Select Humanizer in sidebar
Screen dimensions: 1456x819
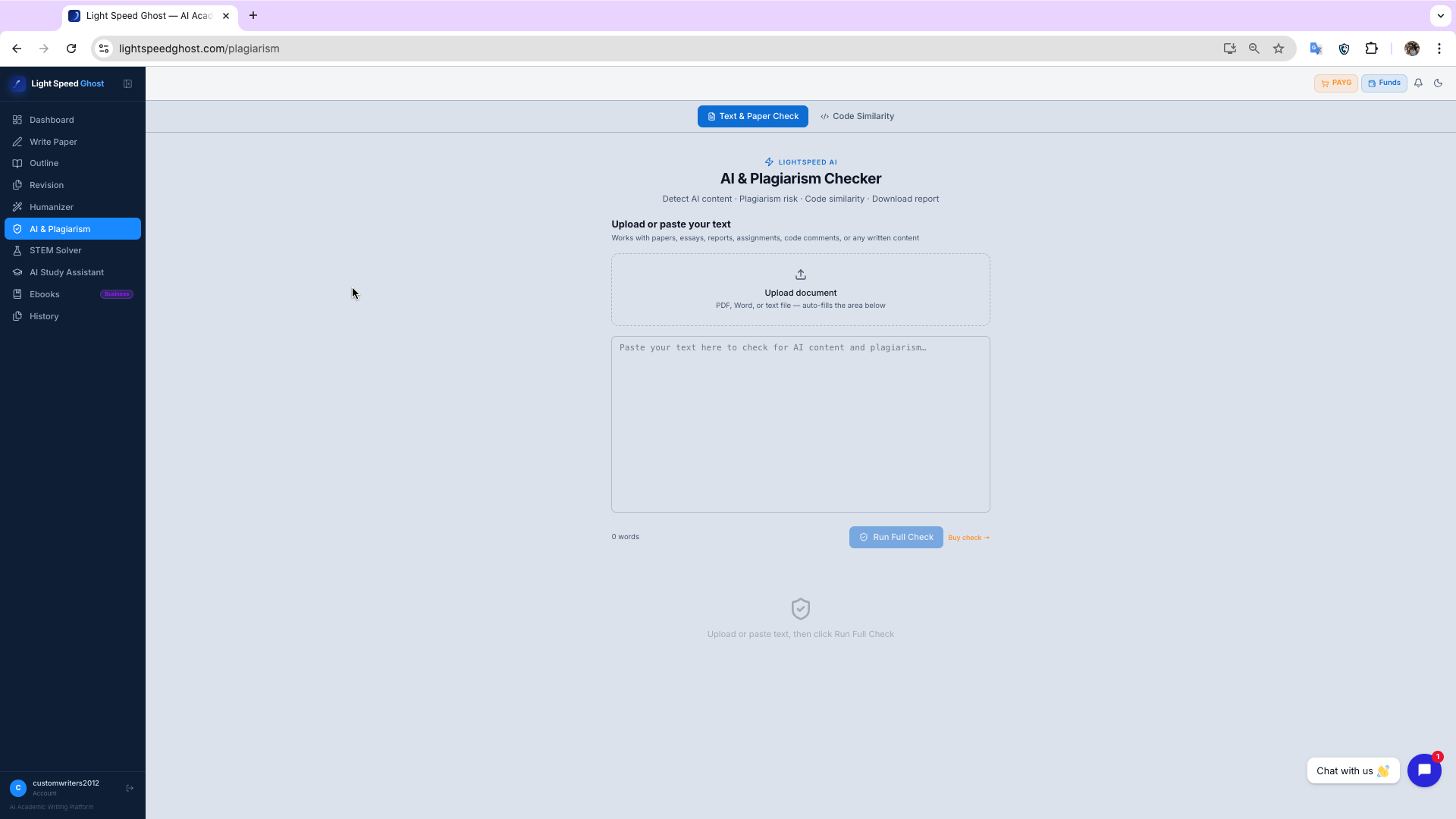click(x=73, y=207)
